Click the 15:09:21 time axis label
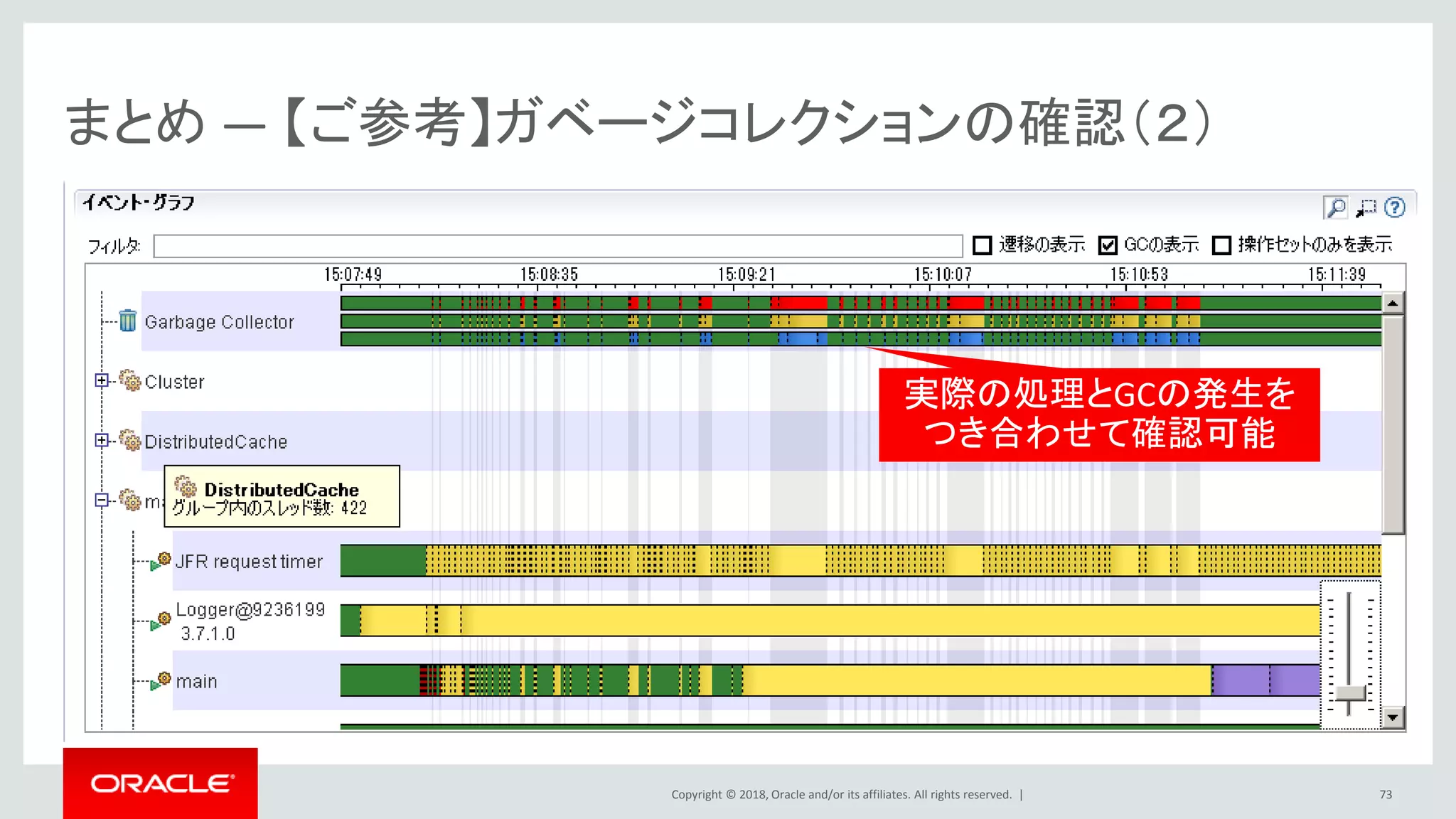 (x=746, y=274)
